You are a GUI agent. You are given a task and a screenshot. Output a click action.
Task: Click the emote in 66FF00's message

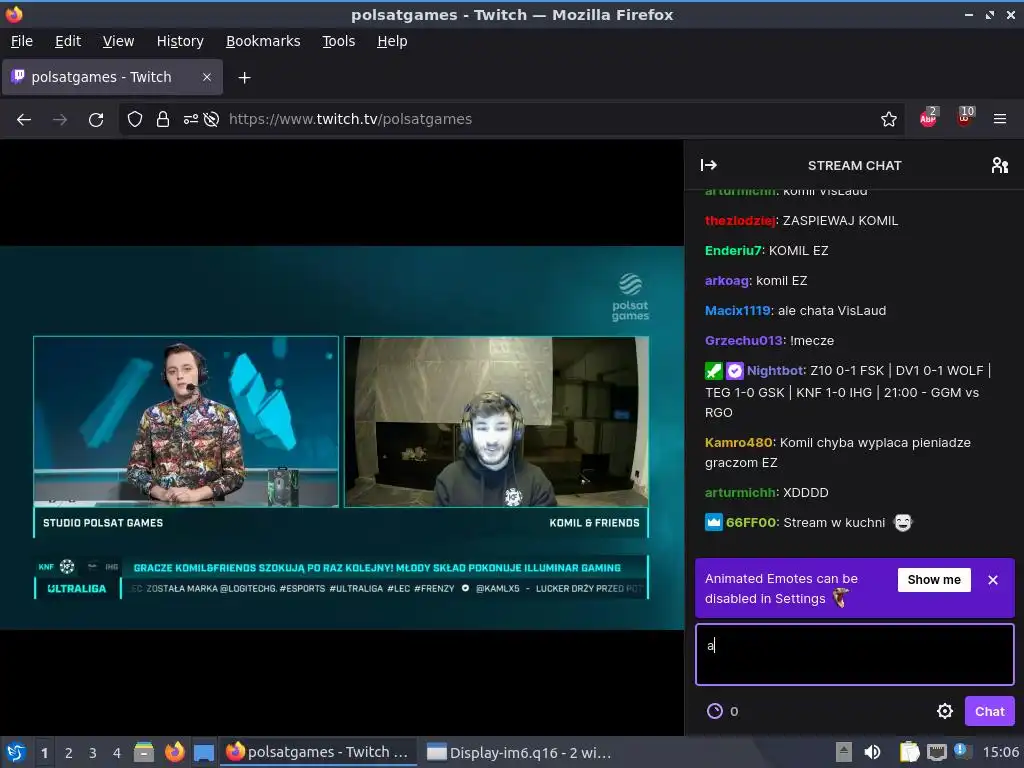tap(903, 522)
